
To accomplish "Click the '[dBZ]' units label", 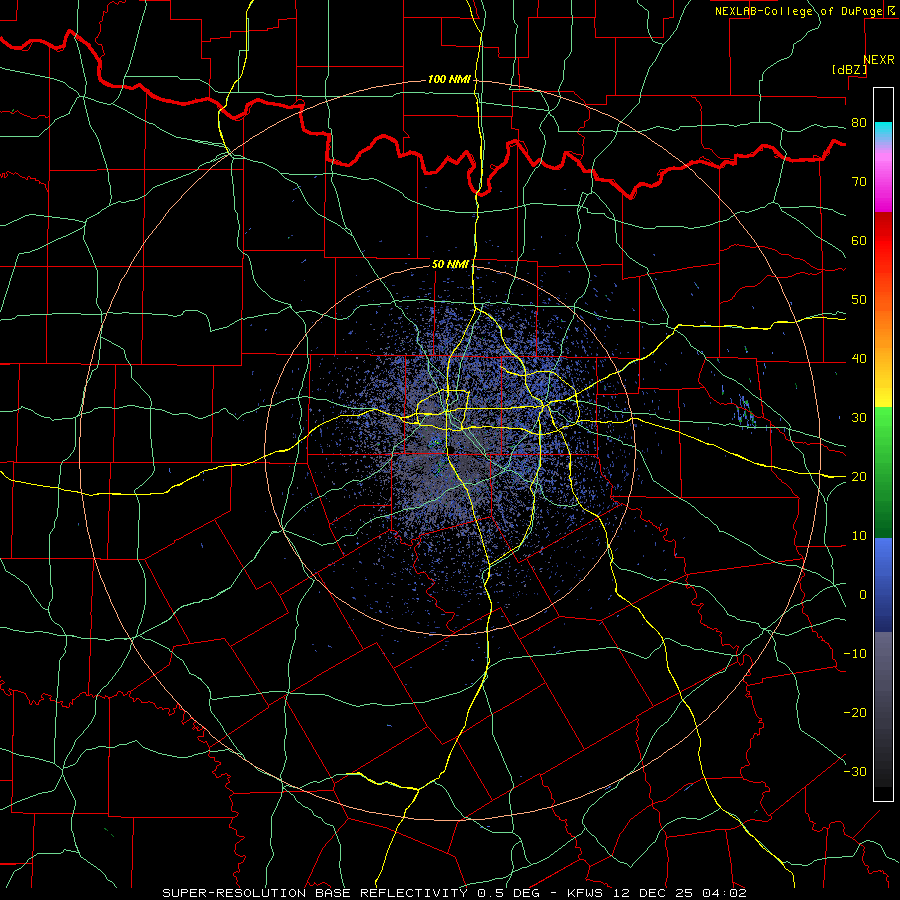I will pos(849,69).
